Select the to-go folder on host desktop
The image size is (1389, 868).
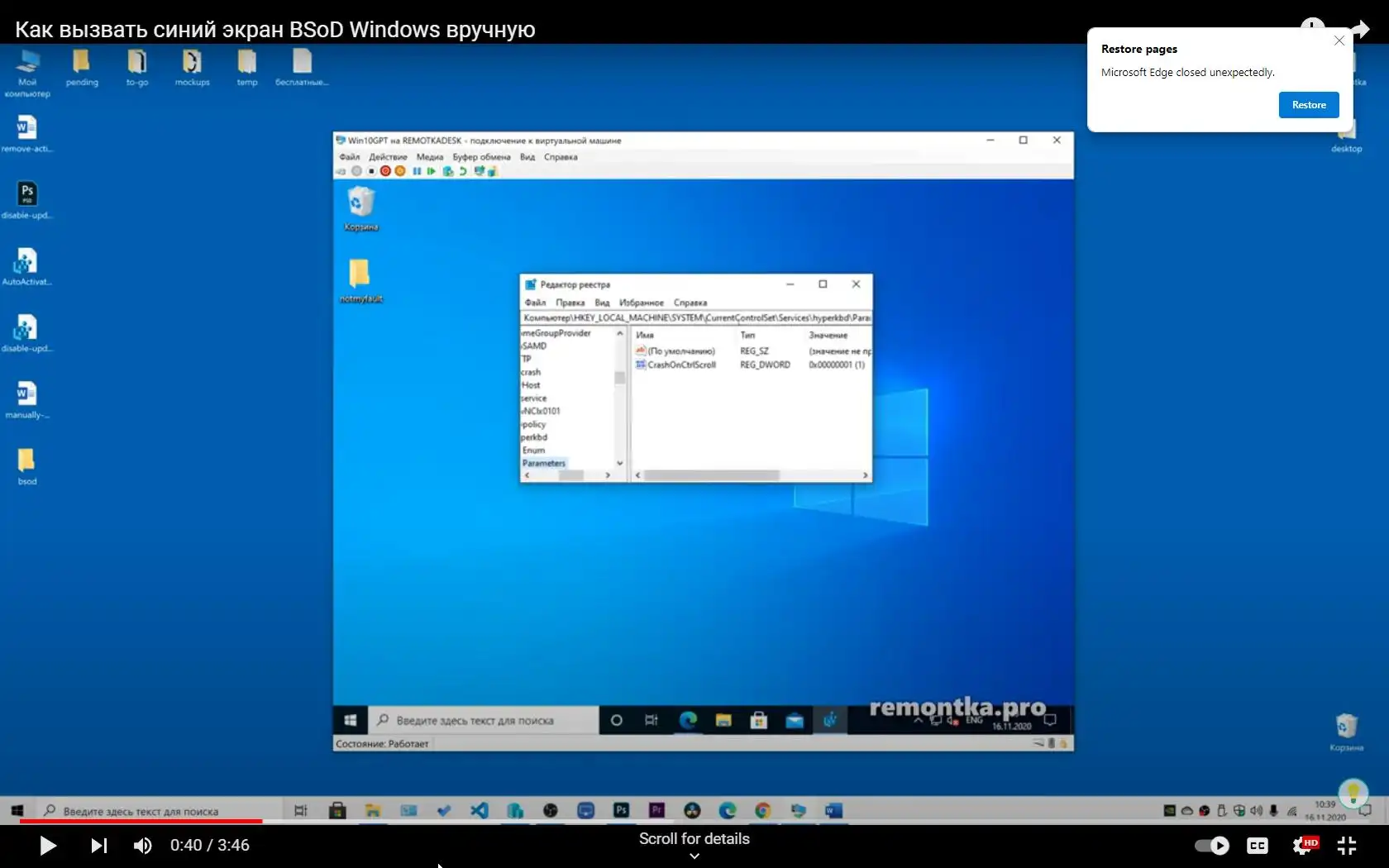(x=137, y=67)
